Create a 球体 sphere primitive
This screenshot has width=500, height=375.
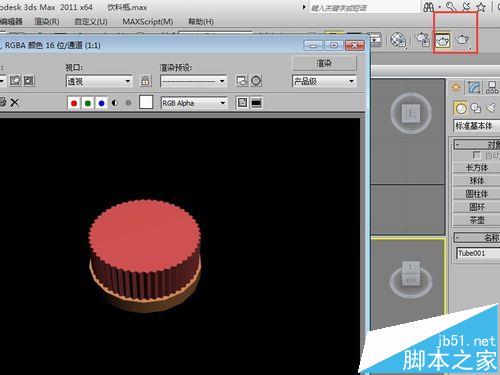tap(477, 181)
